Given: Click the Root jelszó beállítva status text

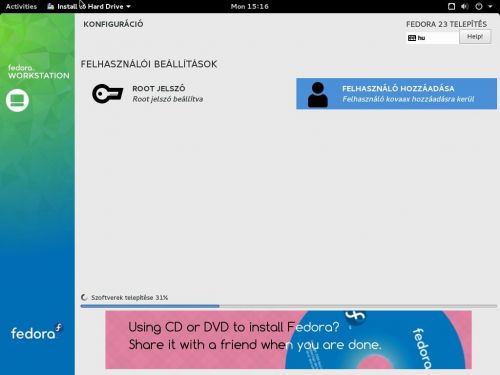Looking at the screenshot, I should click(168, 99).
